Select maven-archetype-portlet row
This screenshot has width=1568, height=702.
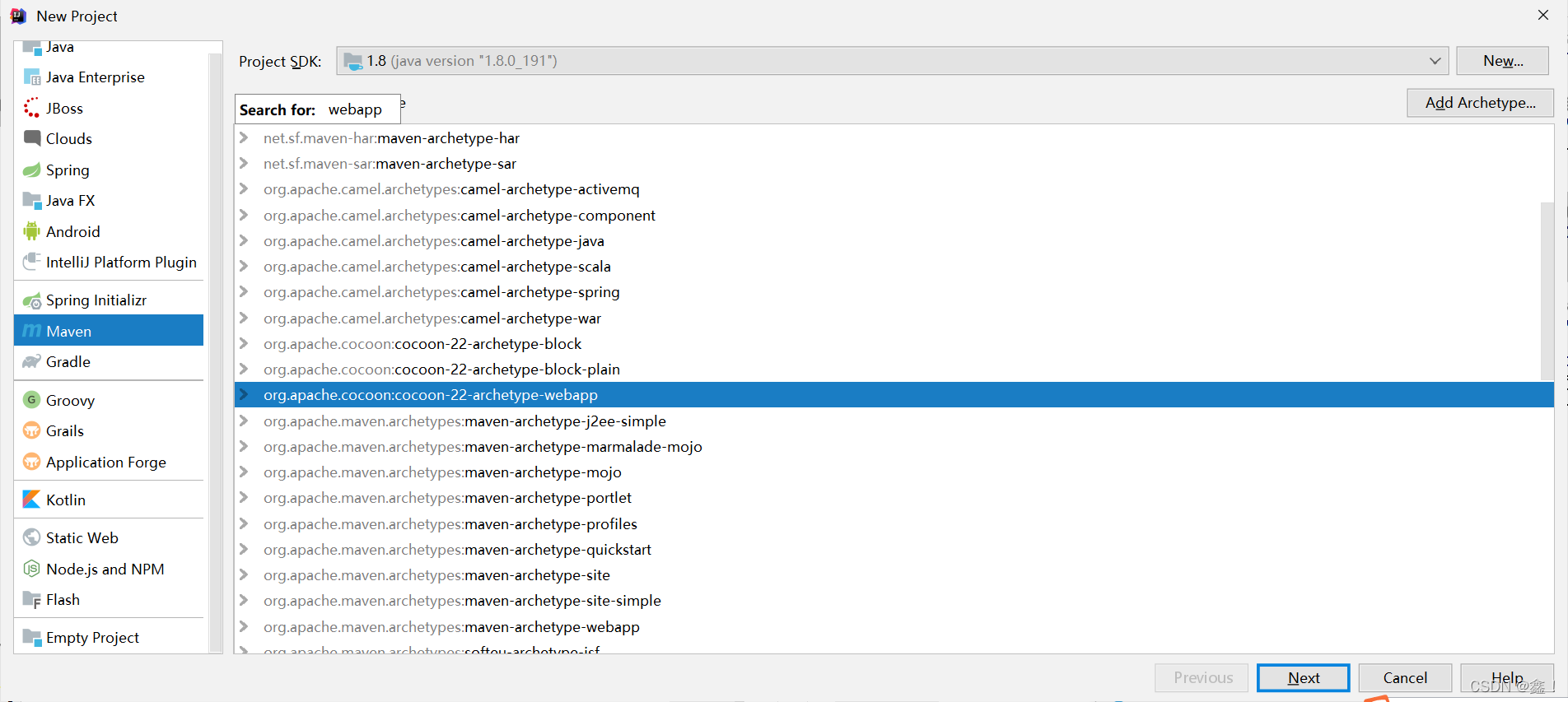pos(894,498)
